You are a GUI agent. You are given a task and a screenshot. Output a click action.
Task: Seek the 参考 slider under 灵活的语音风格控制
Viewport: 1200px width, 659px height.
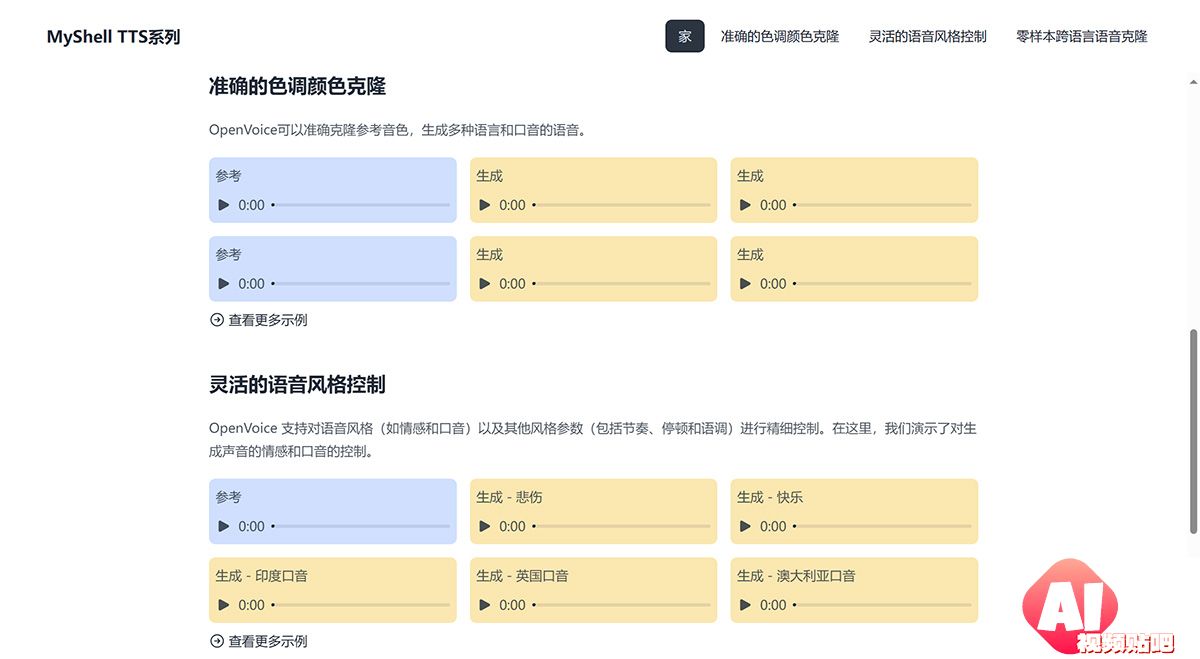360,526
